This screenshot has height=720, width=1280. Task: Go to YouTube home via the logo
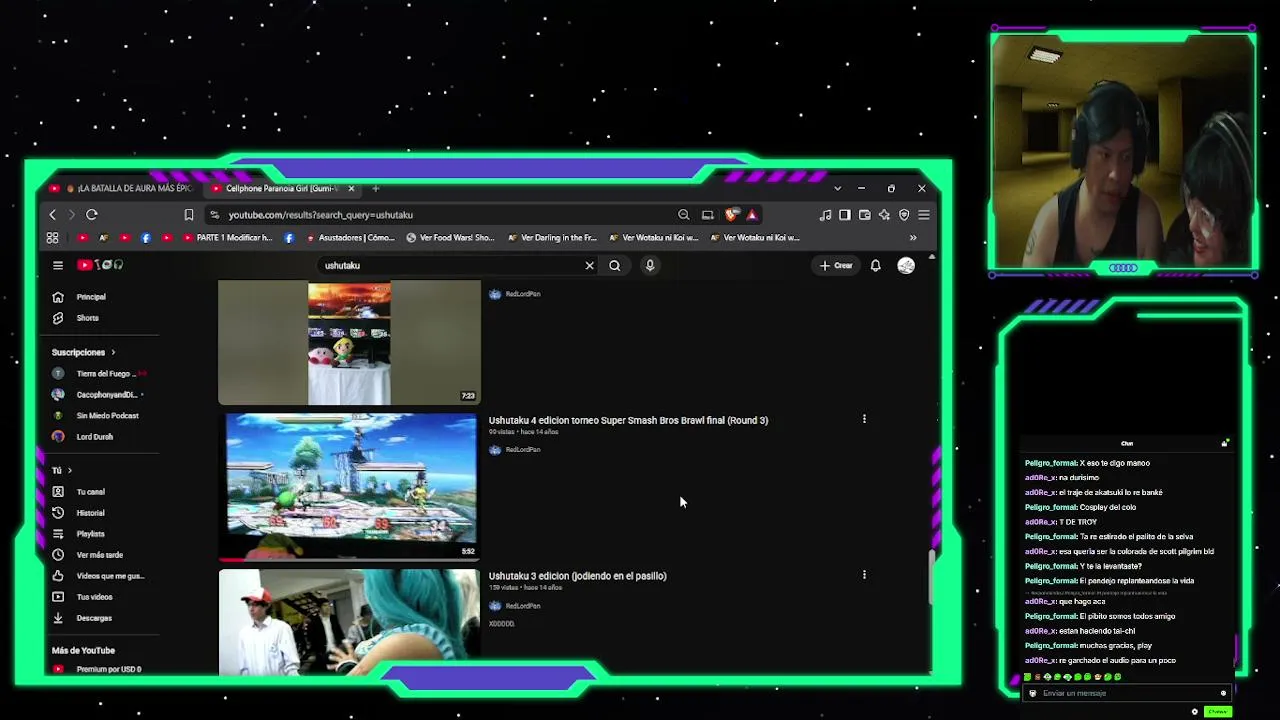click(x=100, y=265)
